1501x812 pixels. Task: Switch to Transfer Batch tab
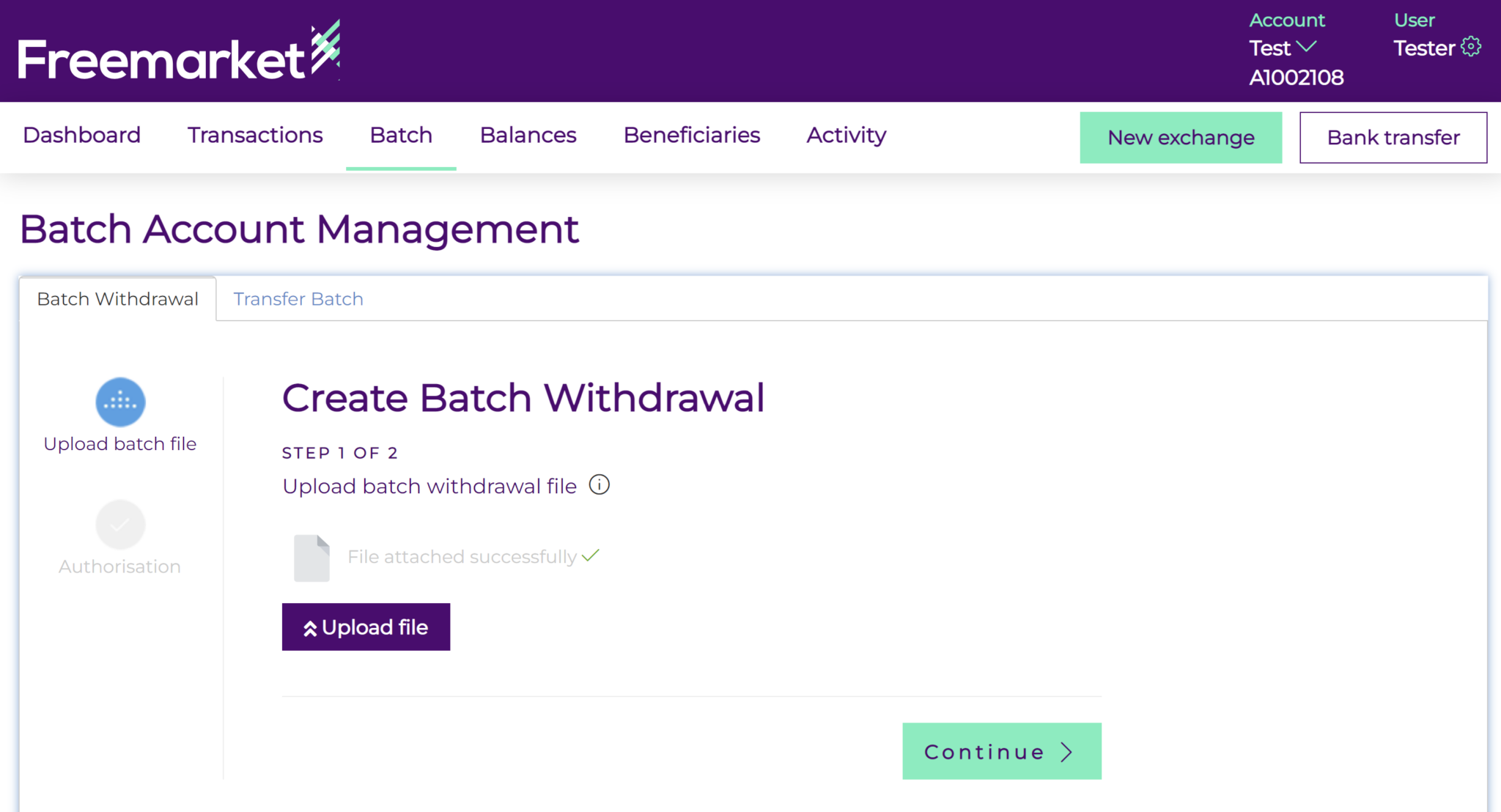pos(298,299)
